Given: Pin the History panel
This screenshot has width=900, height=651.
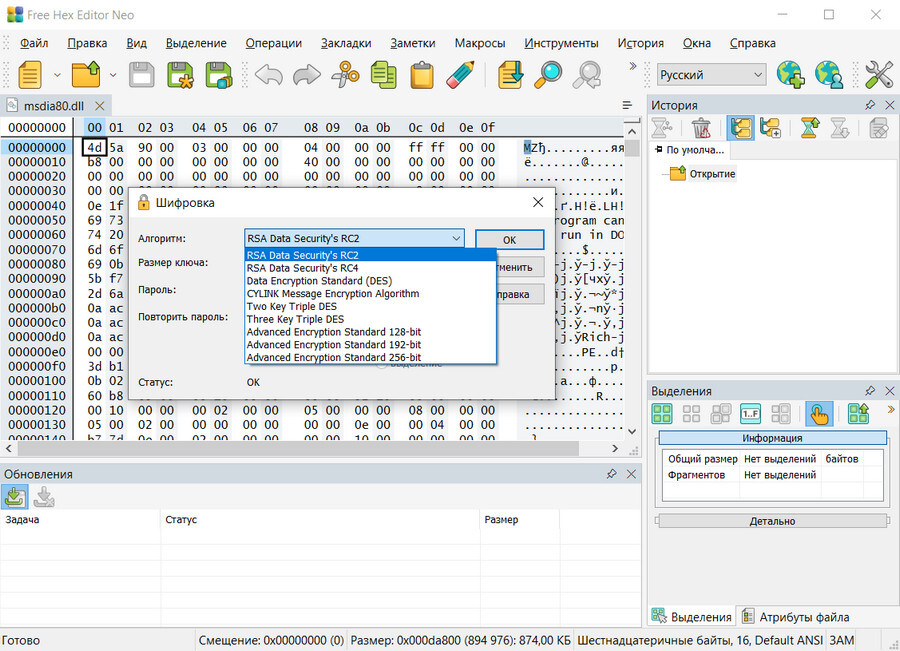Looking at the screenshot, I should [870, 105].
